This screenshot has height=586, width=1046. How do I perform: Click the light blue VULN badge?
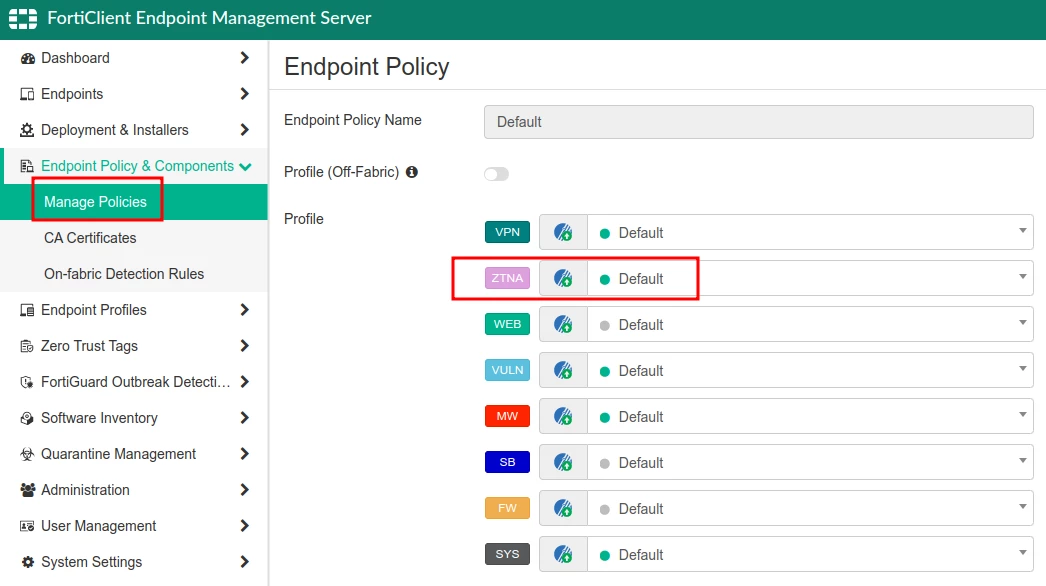(x=508, y=370)
